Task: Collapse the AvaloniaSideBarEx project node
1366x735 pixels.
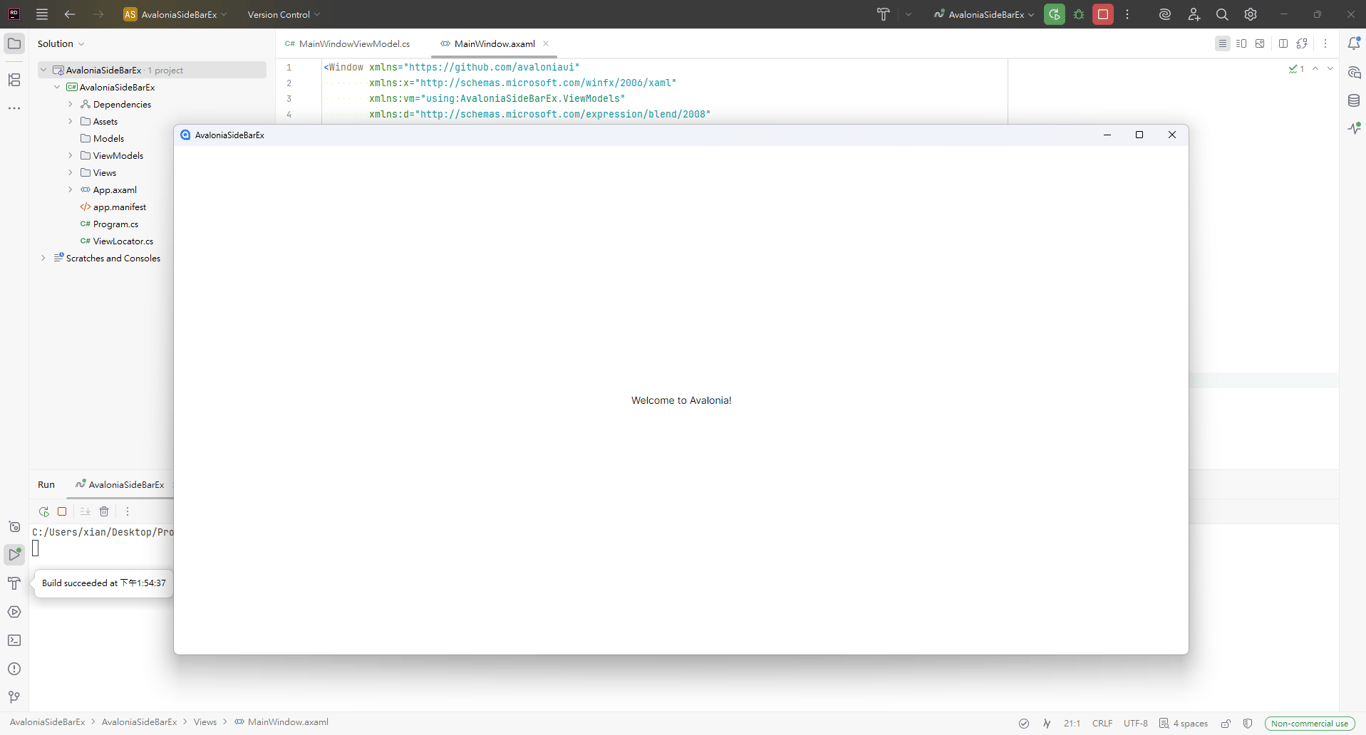Action: (57, 87)
